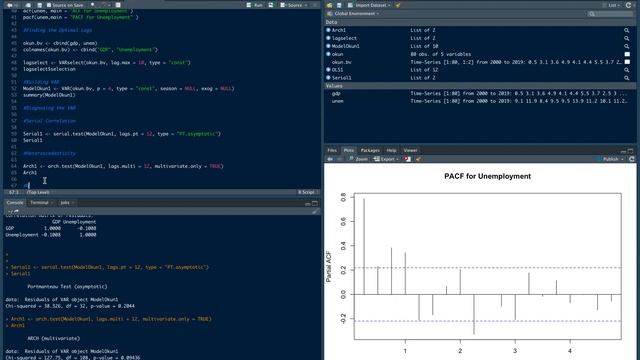Switch to the Packages tab
Image resolution: width=640 pixels, height=360 pixels.
(x=370, y=150)
